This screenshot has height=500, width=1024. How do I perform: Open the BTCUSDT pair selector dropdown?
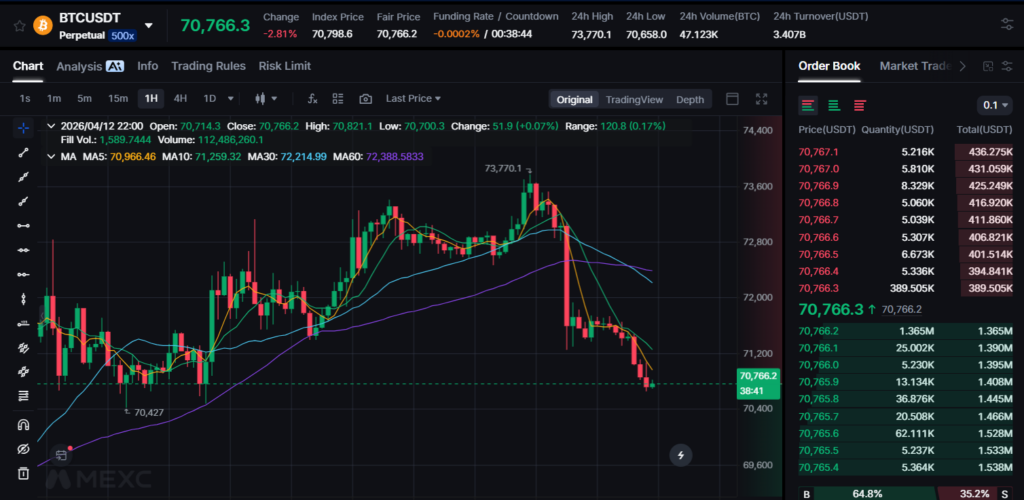pyautogui.click(x=149, y=25)
